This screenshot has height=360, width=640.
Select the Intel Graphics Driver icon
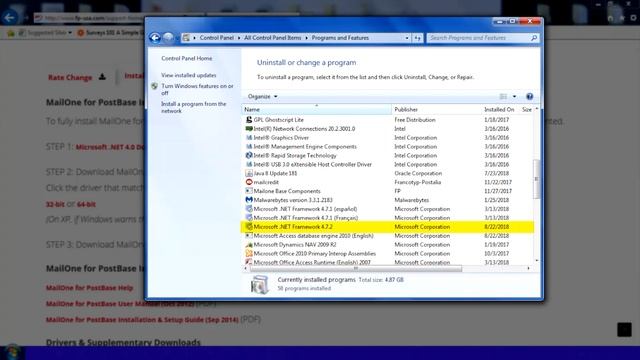[249, 138]
